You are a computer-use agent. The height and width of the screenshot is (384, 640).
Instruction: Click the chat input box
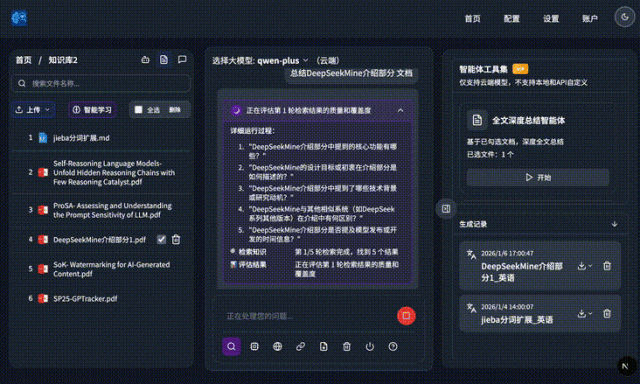pyautogui.click(x=308, y=316)
